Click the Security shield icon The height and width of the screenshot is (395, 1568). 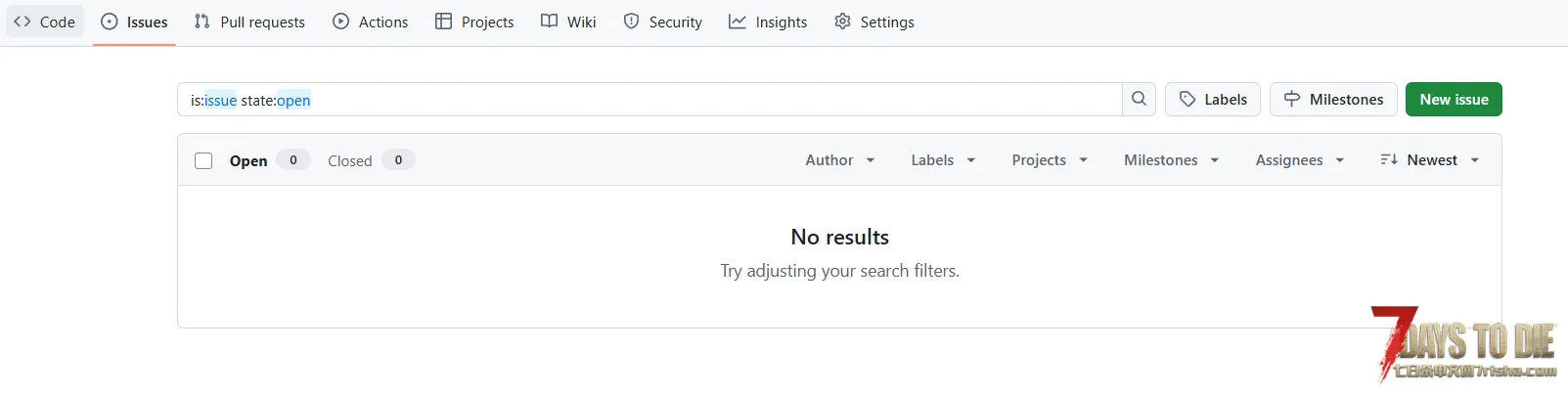click(x=632, y=22)
